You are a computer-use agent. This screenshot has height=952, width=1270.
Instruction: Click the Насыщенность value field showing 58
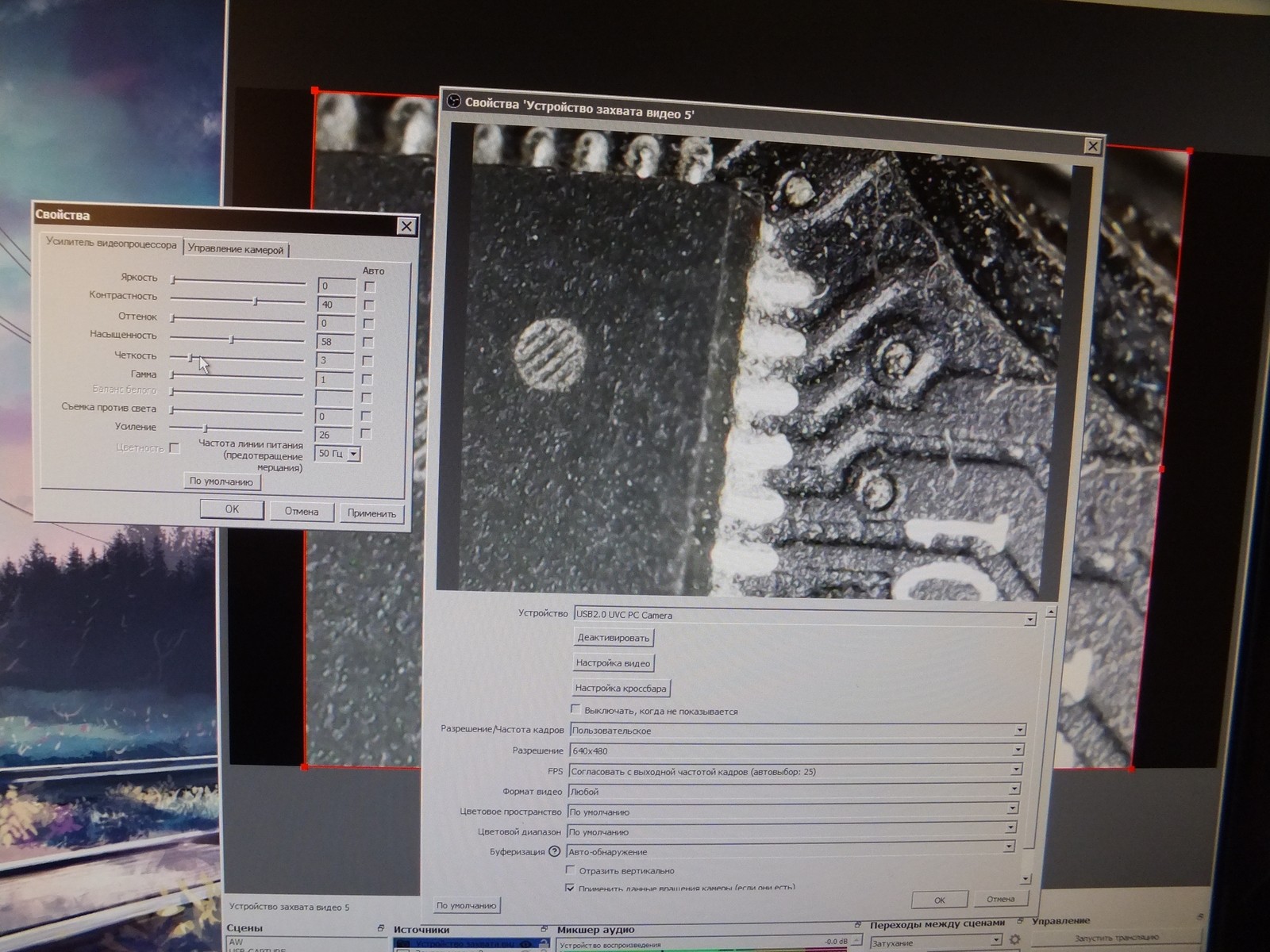[334, 342]
